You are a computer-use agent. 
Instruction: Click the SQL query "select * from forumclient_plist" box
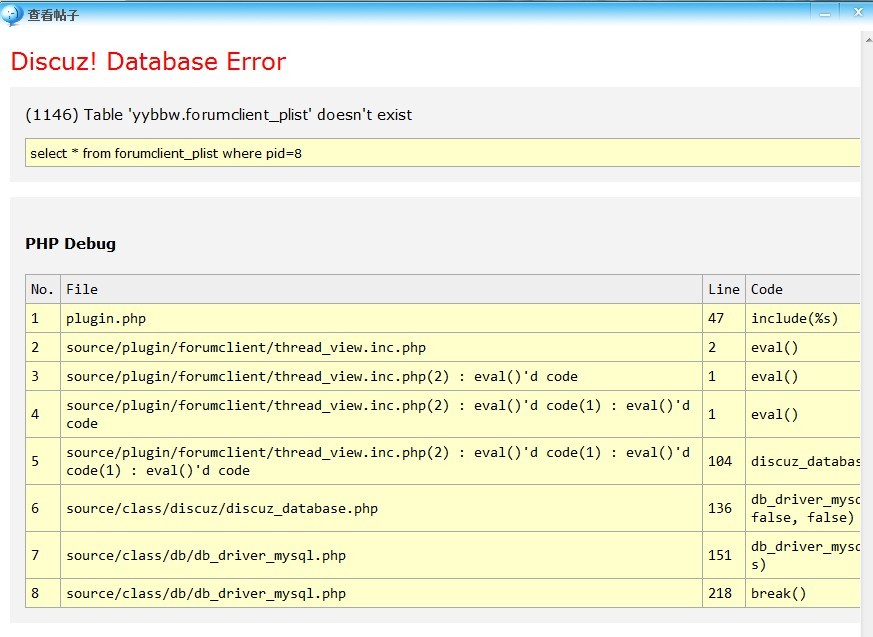coord(443,153)
